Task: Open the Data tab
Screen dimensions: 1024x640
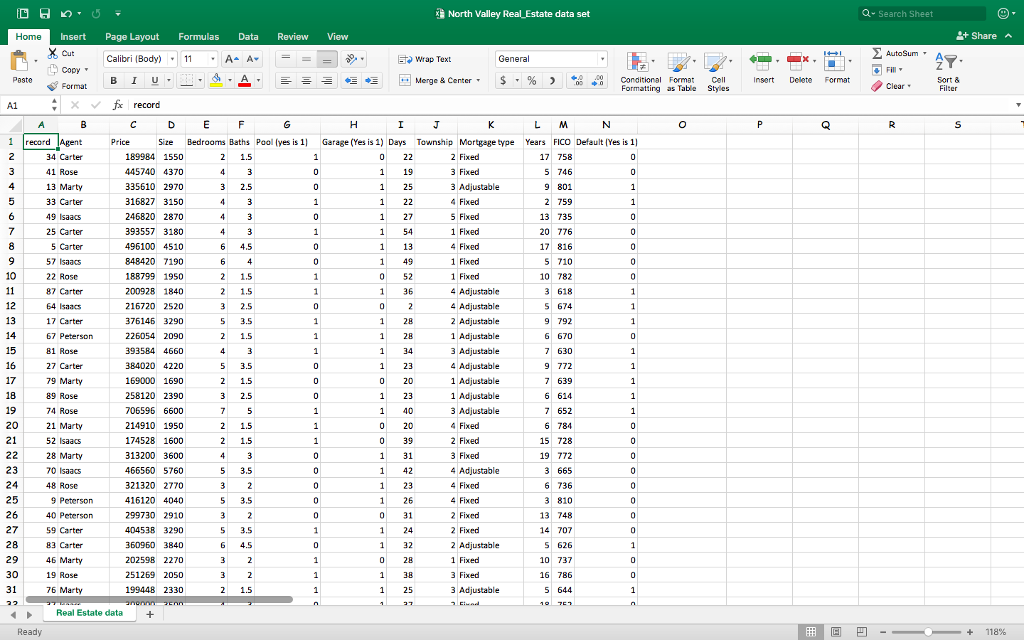Action: point(248,37)
